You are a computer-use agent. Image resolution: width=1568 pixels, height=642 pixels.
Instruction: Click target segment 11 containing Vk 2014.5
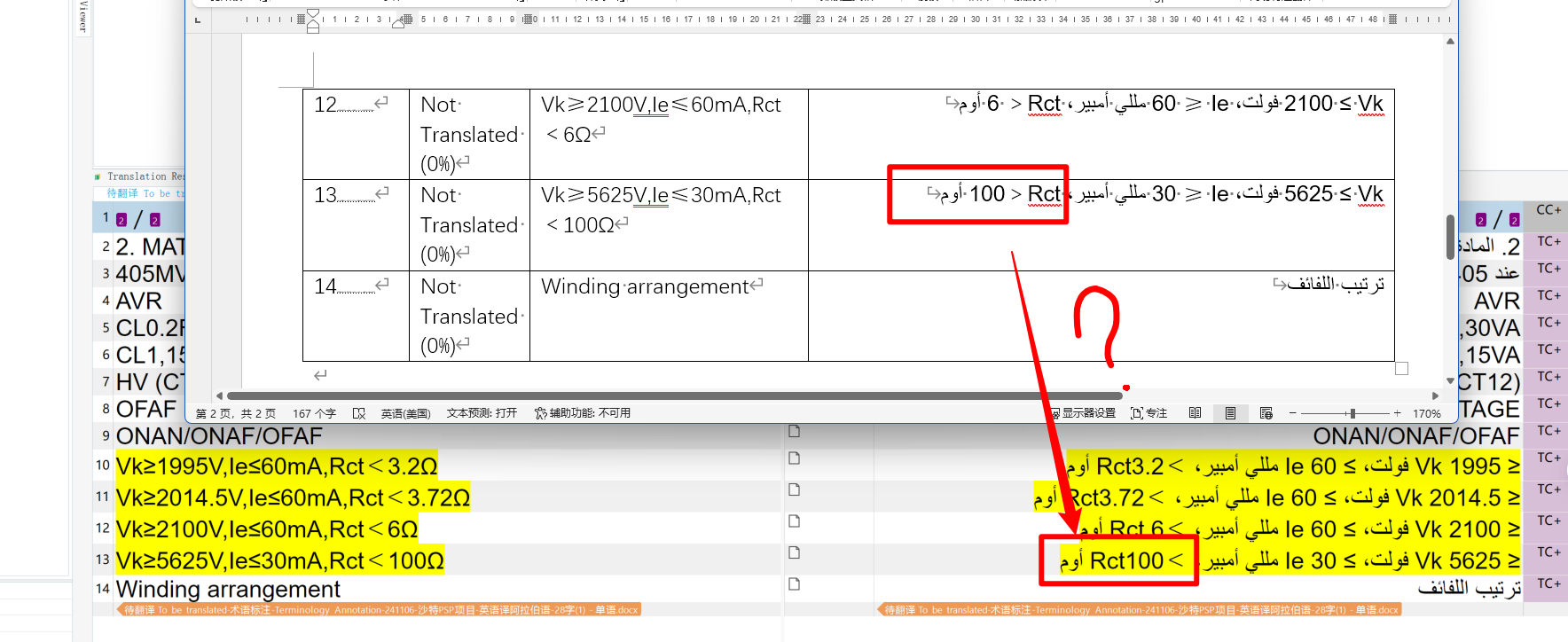[x=1277, y=498]
